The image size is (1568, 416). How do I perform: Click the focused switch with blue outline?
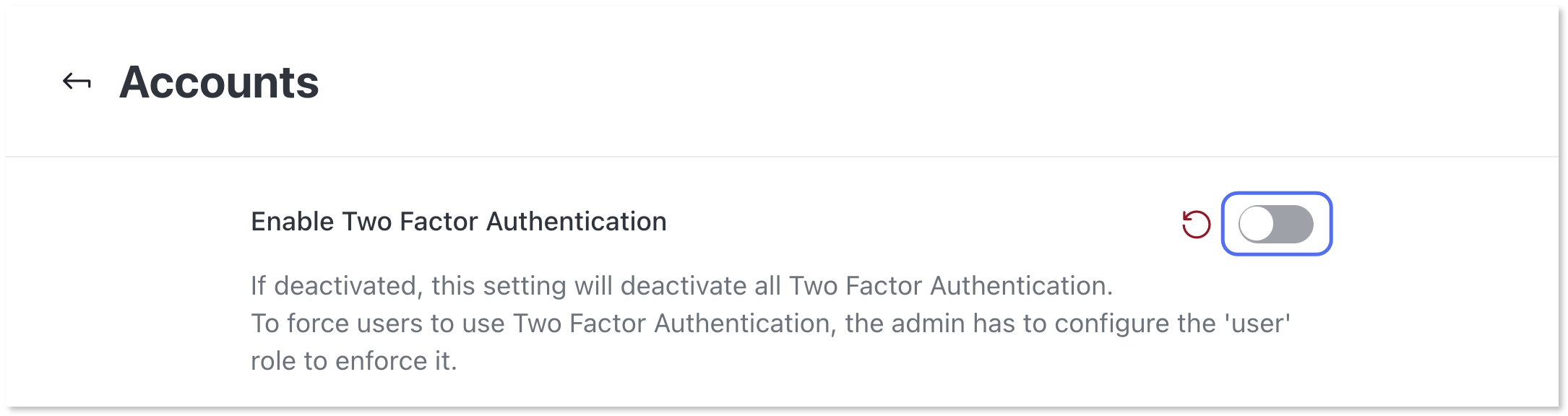[x=1276, y=224]
